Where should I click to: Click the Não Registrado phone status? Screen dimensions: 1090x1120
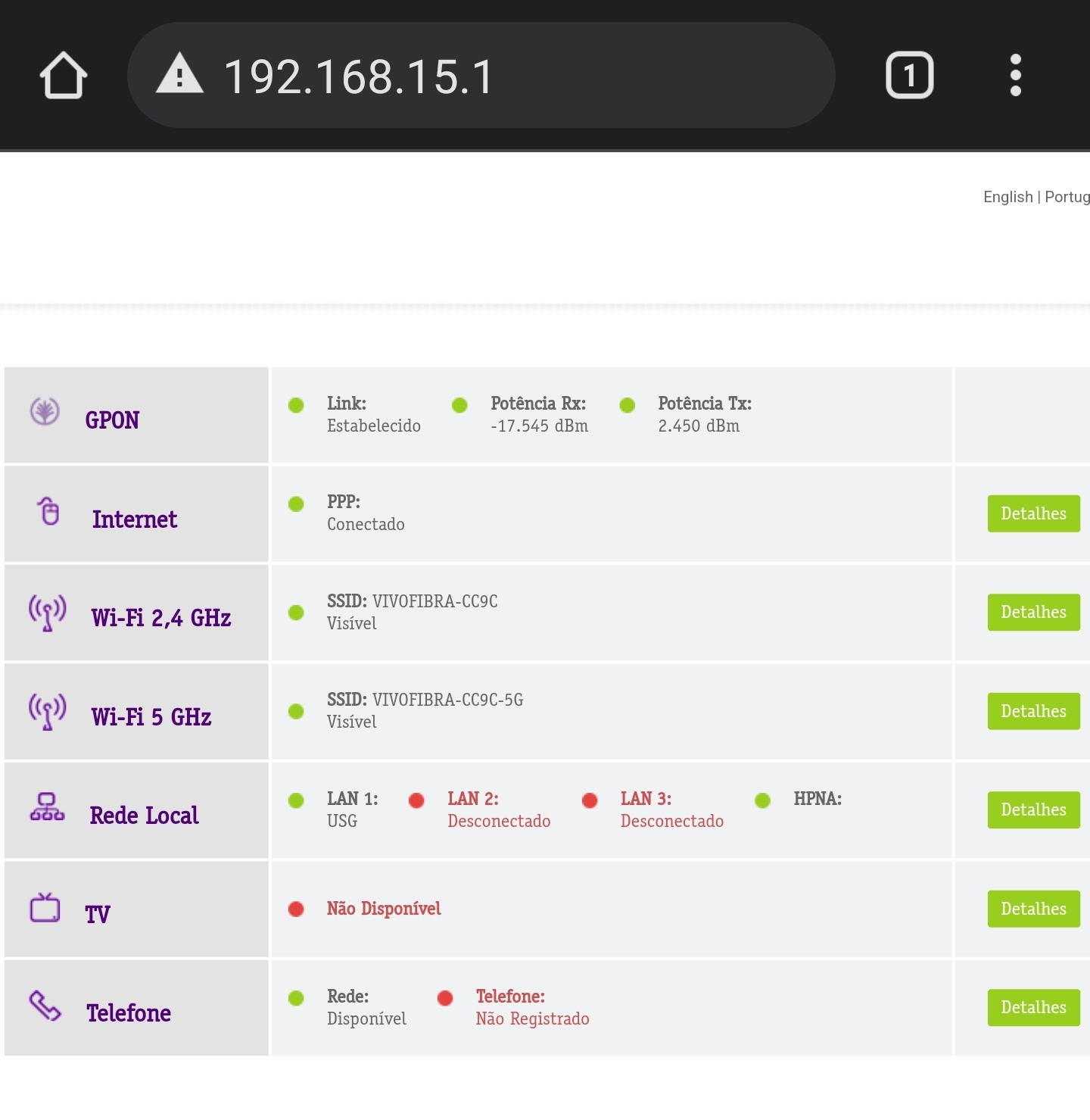click(533, 1019)
